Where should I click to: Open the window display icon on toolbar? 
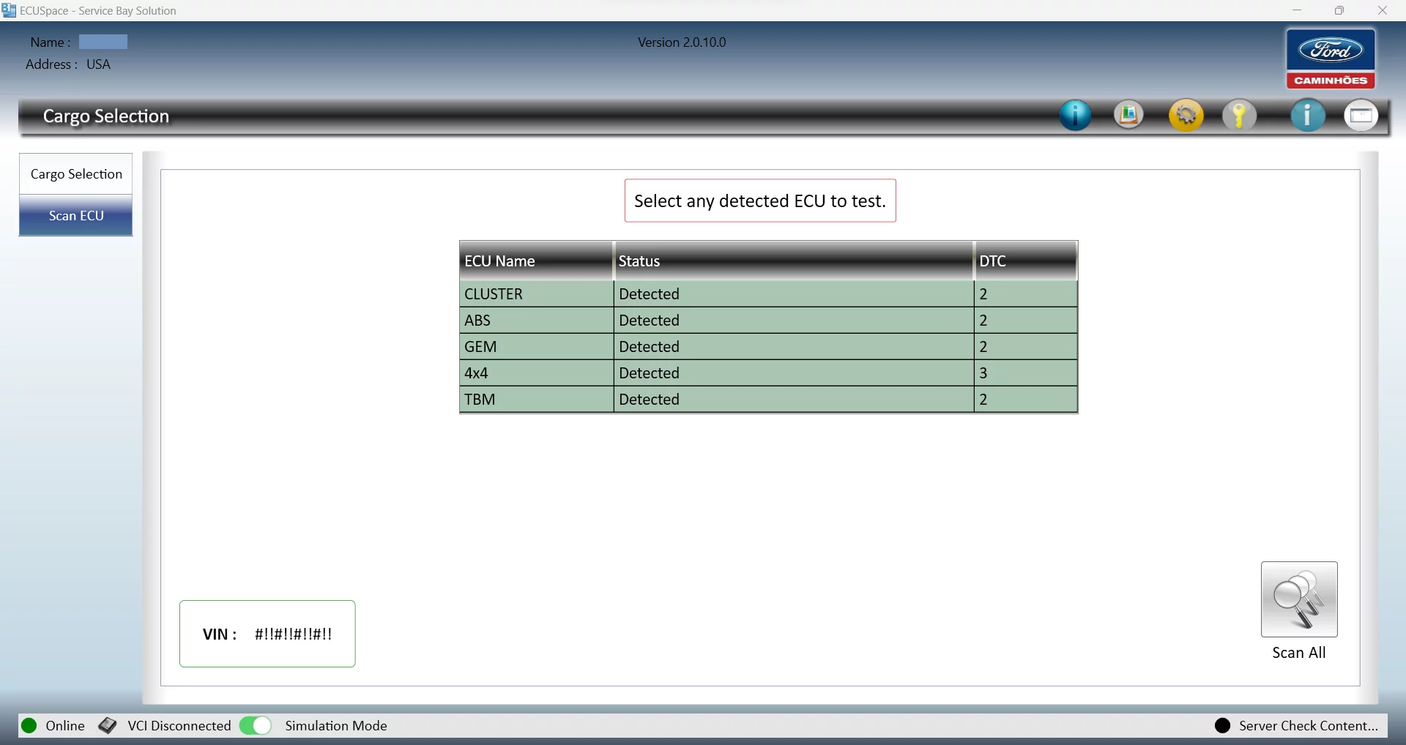click(x=1361, y=115)
